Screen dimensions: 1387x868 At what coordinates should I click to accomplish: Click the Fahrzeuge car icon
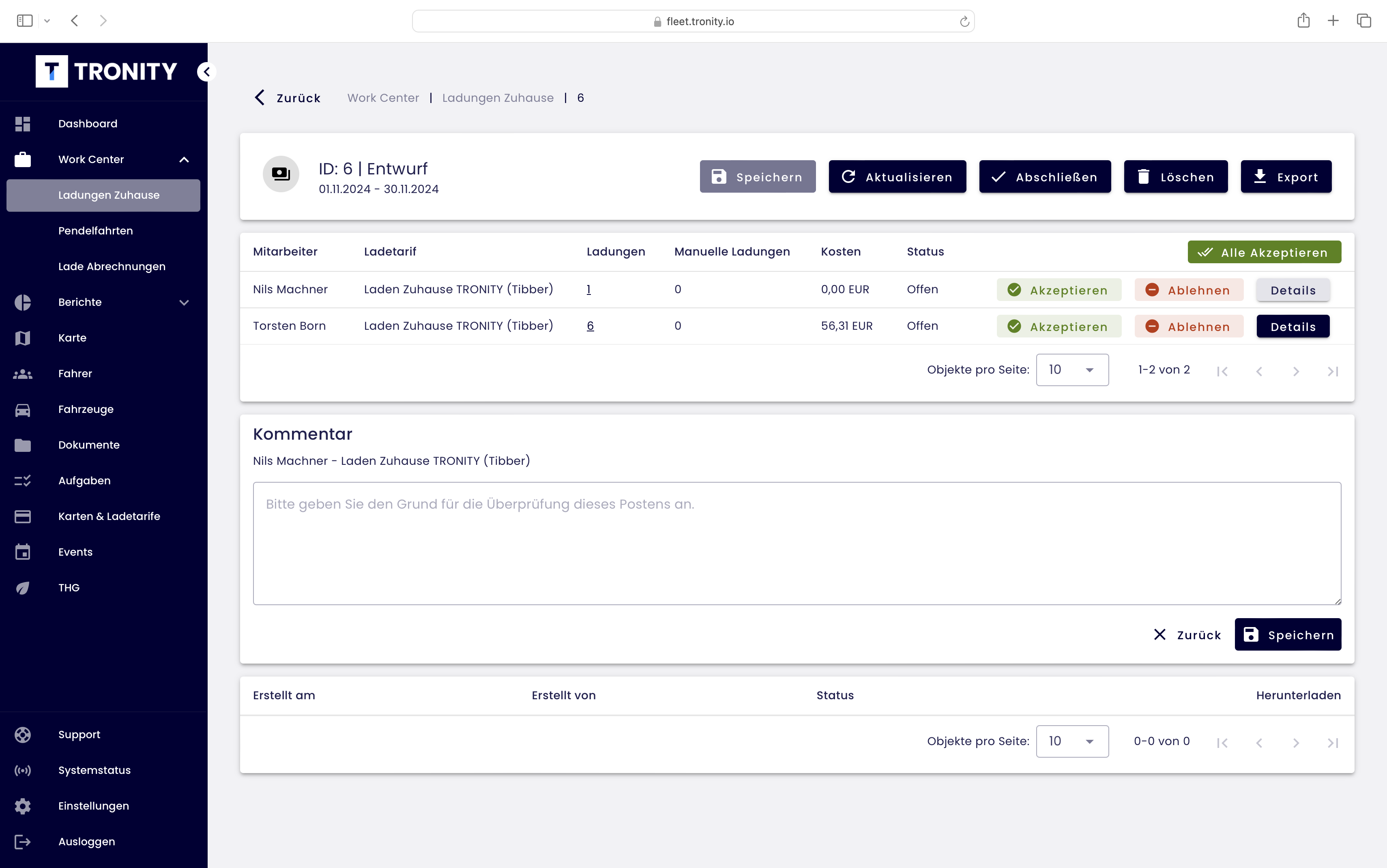click(22, 409)
